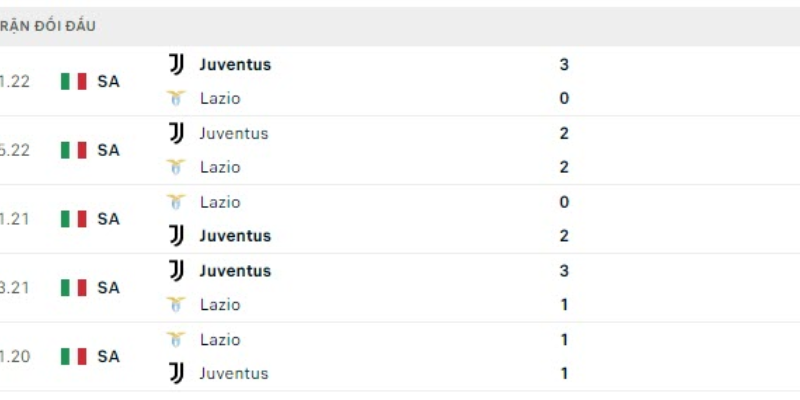Click Lazio name in the bottom 1-1 match
The height and width of the screenshot is (400, 800).
click(220, 339)
